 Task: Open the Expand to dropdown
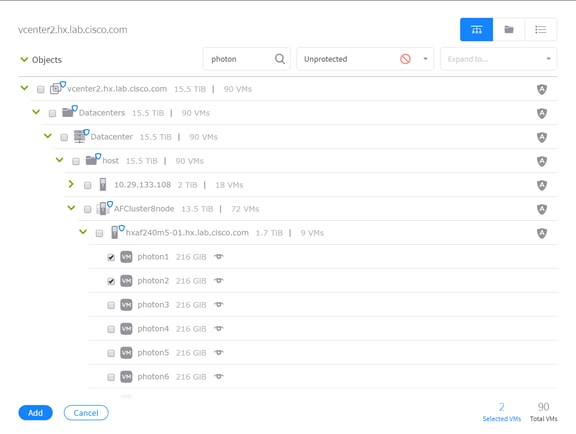tap(498, 59)
